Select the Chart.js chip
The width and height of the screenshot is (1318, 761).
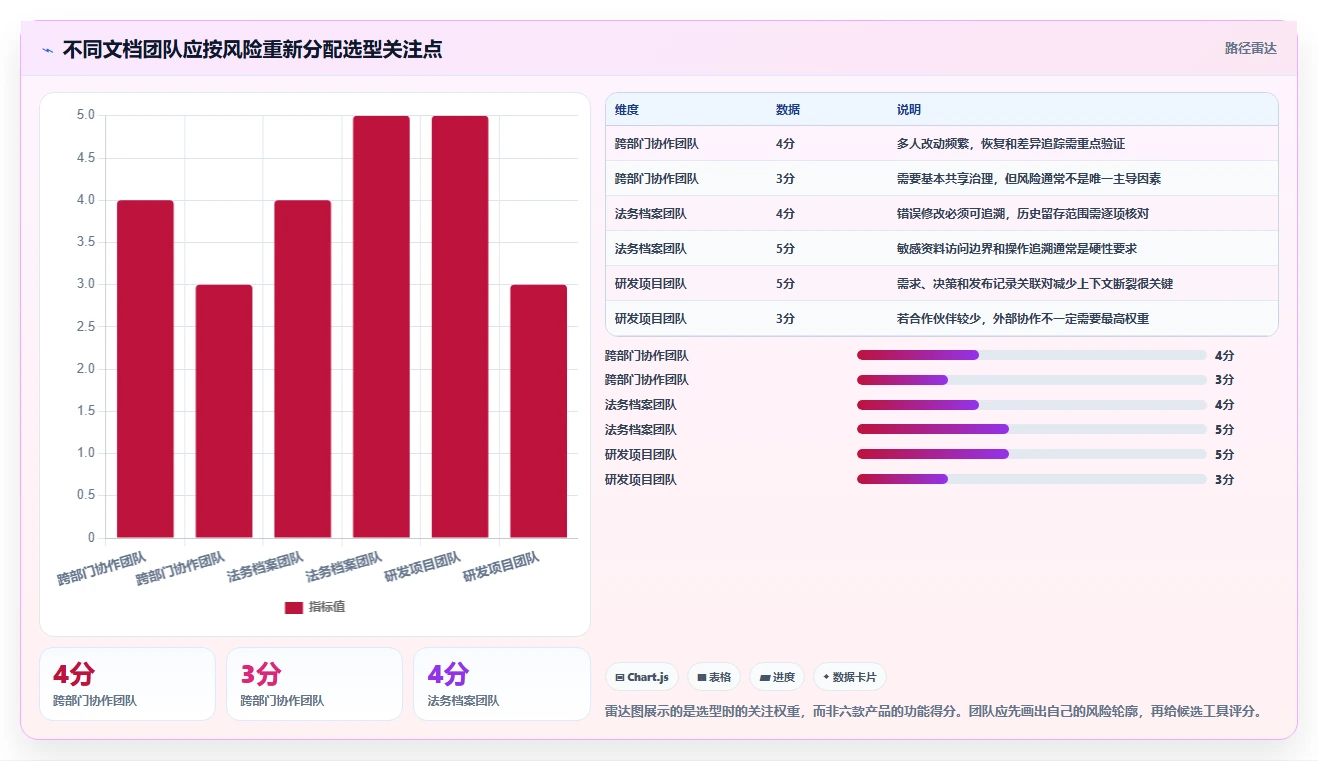tap(642, 677)
